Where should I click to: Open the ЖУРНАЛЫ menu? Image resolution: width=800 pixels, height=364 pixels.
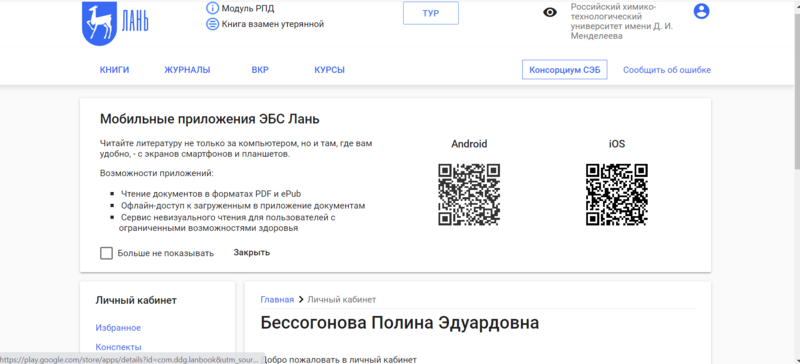coord(187,70)
